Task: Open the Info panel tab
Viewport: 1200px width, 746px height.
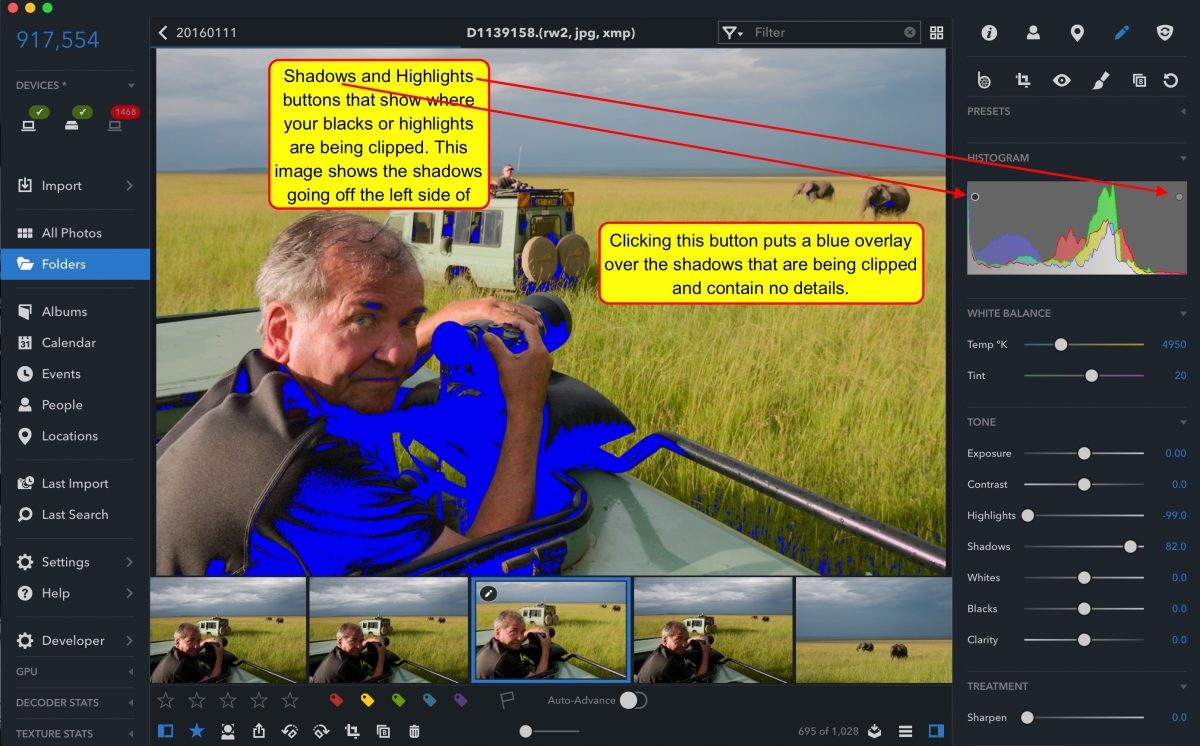Action: [989, 33]
